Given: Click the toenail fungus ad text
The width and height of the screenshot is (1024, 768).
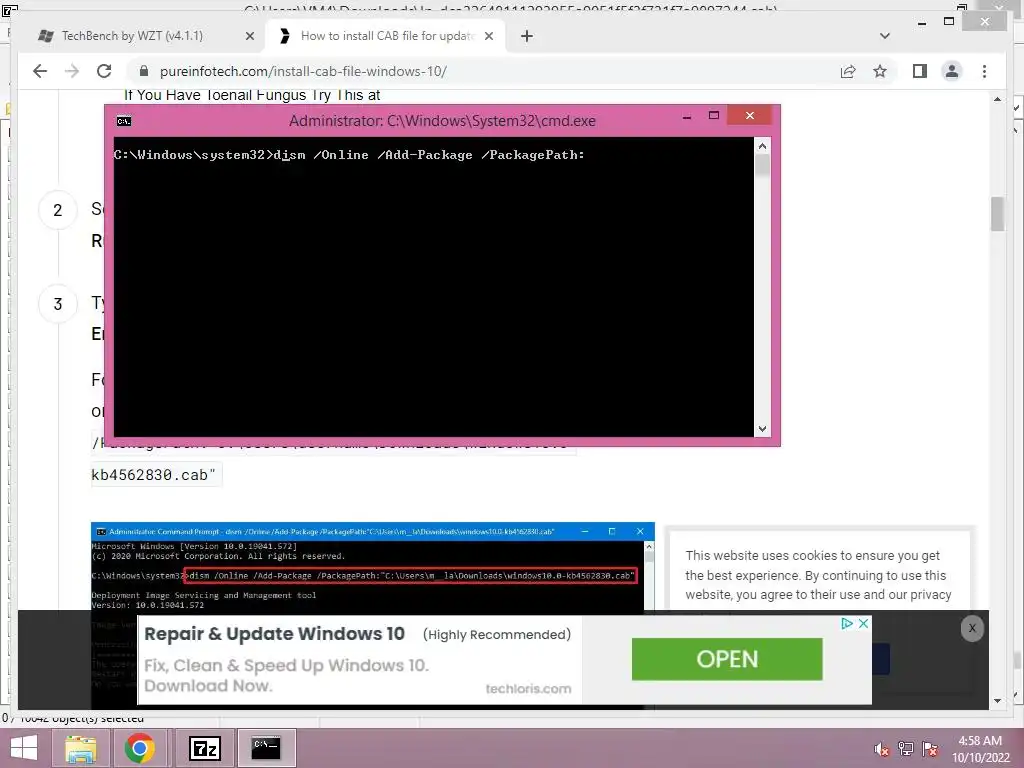Looking at the screenshot, I should click(x=252, y=95).
